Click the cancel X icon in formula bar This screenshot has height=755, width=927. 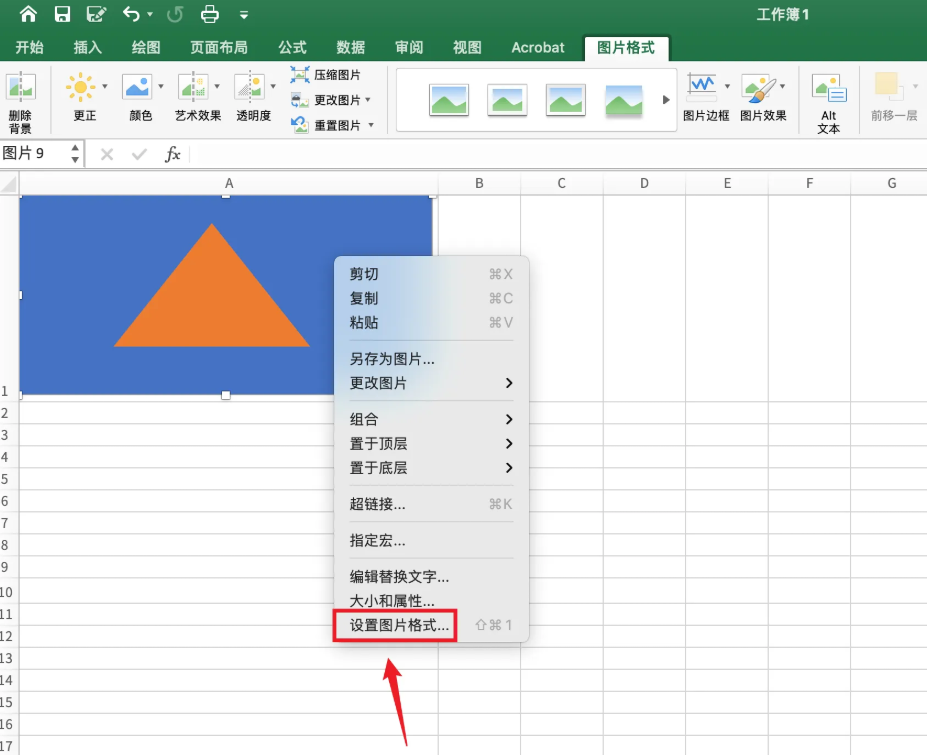[x=107, y=155]
